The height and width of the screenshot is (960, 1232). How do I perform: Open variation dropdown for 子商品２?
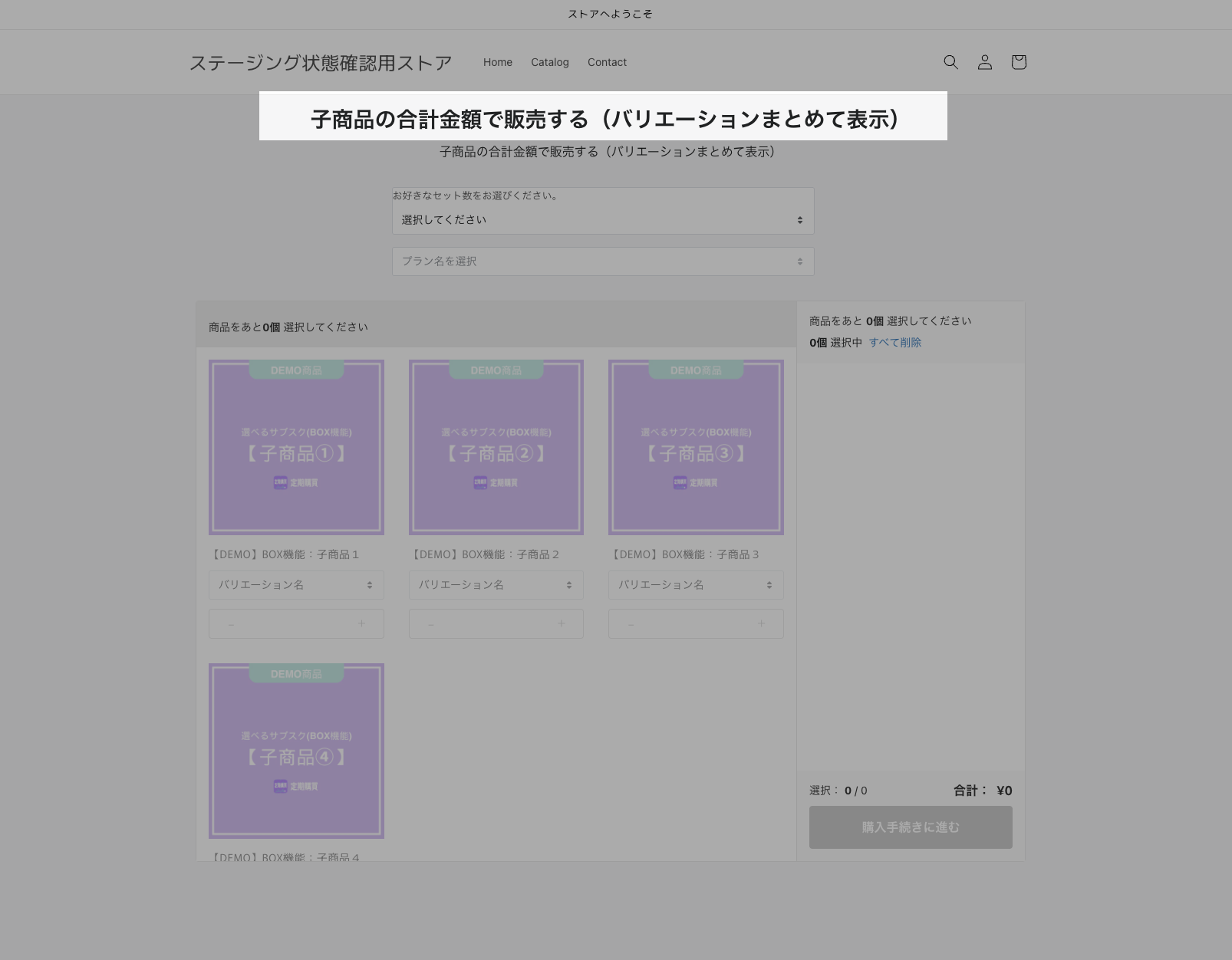(x=496, y=585)
